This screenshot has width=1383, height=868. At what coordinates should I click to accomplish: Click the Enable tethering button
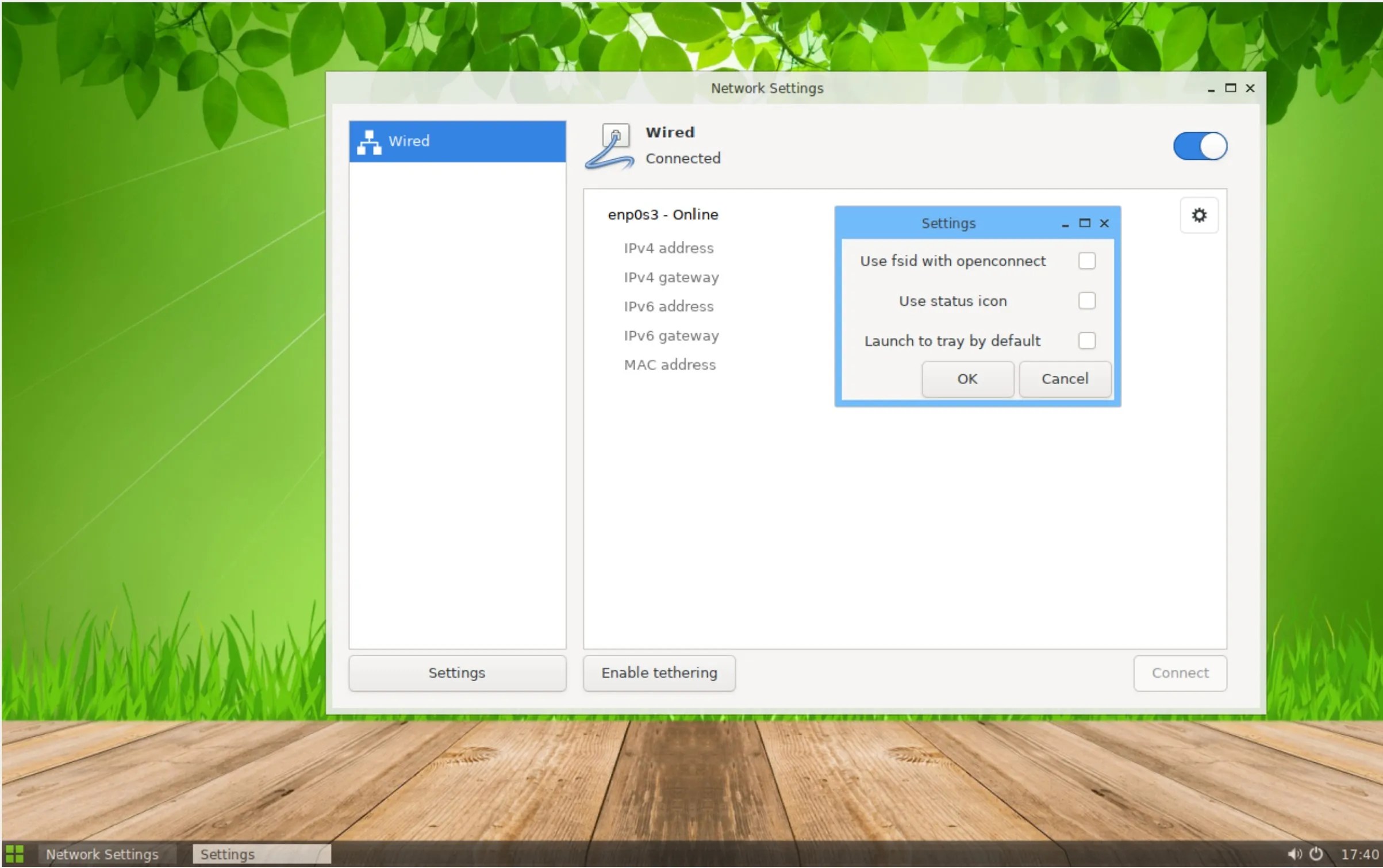tap(659, 673)
